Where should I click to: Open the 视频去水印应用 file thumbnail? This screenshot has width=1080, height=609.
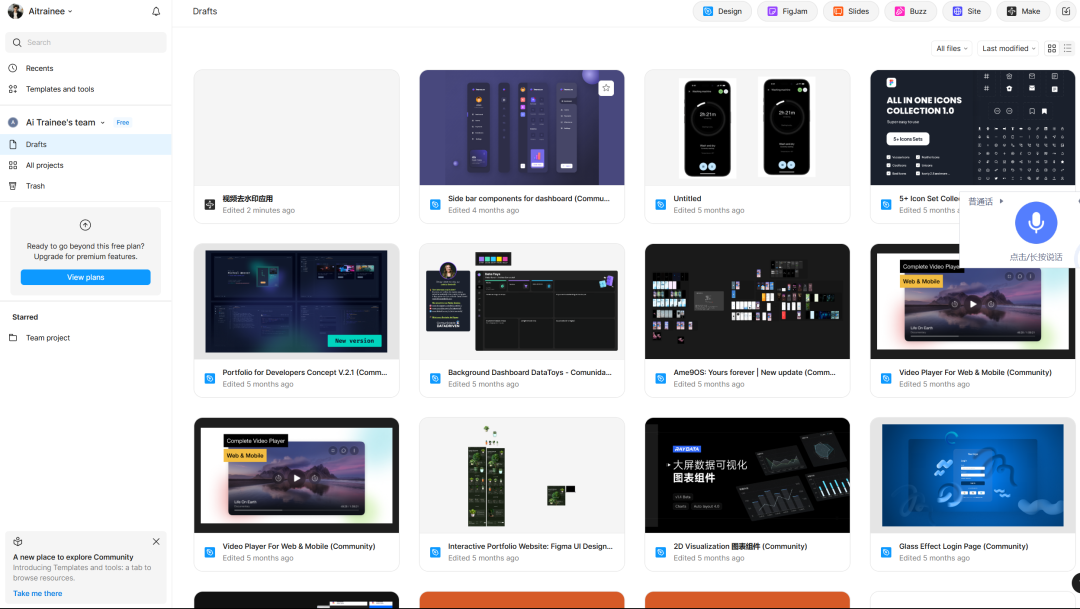coord(296,127)
